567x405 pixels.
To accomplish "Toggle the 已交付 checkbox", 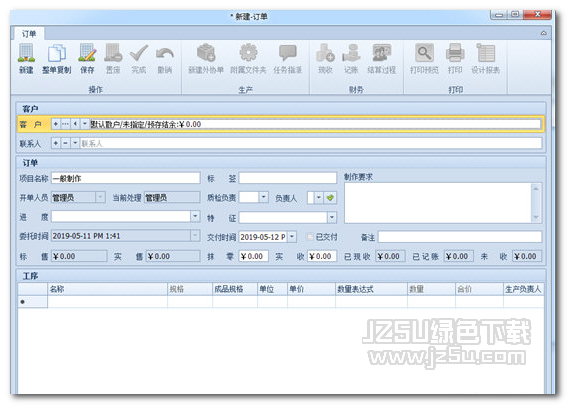I will (x=310, y=237).
